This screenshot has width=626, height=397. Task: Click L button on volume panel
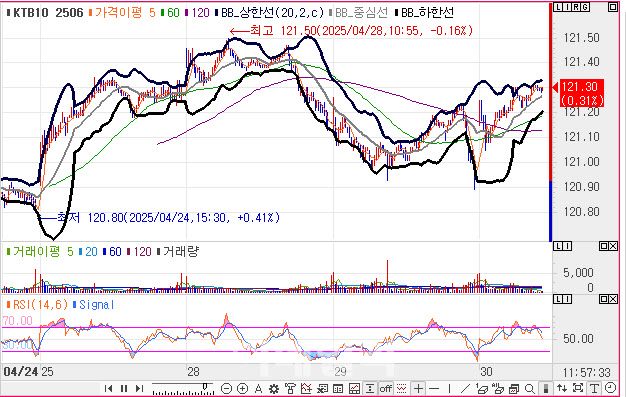click(558, 246)
